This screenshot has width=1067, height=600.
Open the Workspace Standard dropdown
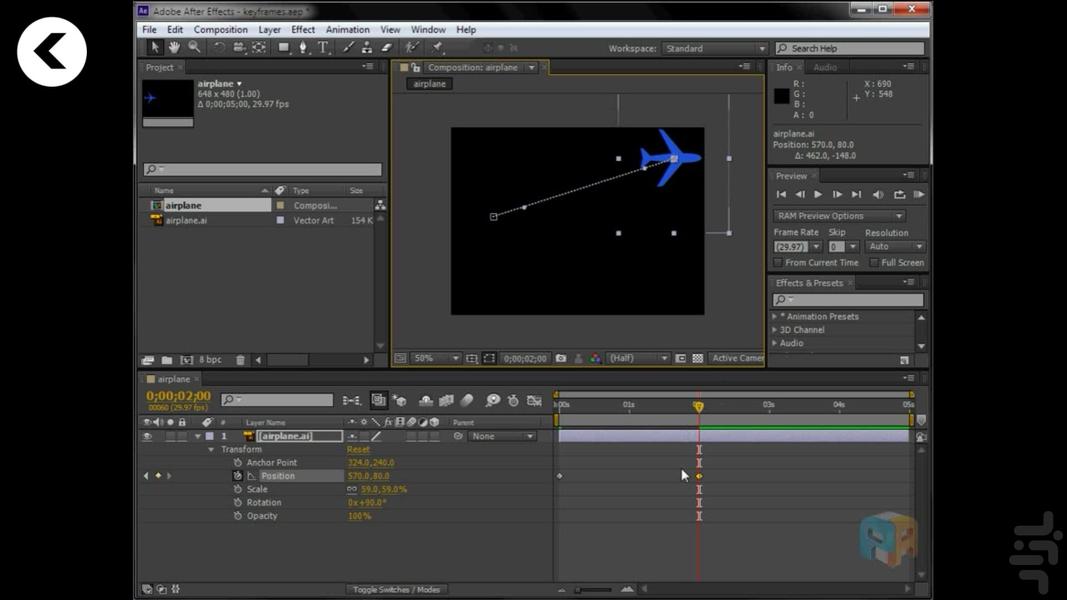point(714,48)
